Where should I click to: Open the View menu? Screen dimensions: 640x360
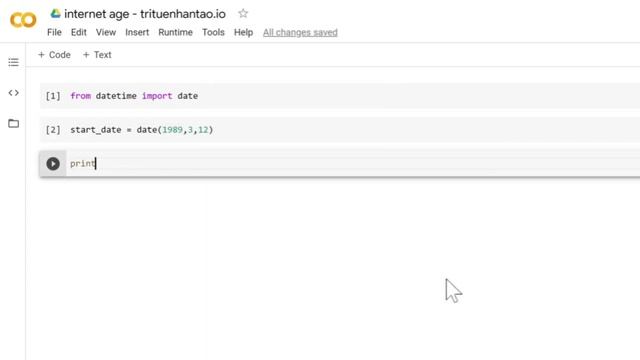point(106,32)
